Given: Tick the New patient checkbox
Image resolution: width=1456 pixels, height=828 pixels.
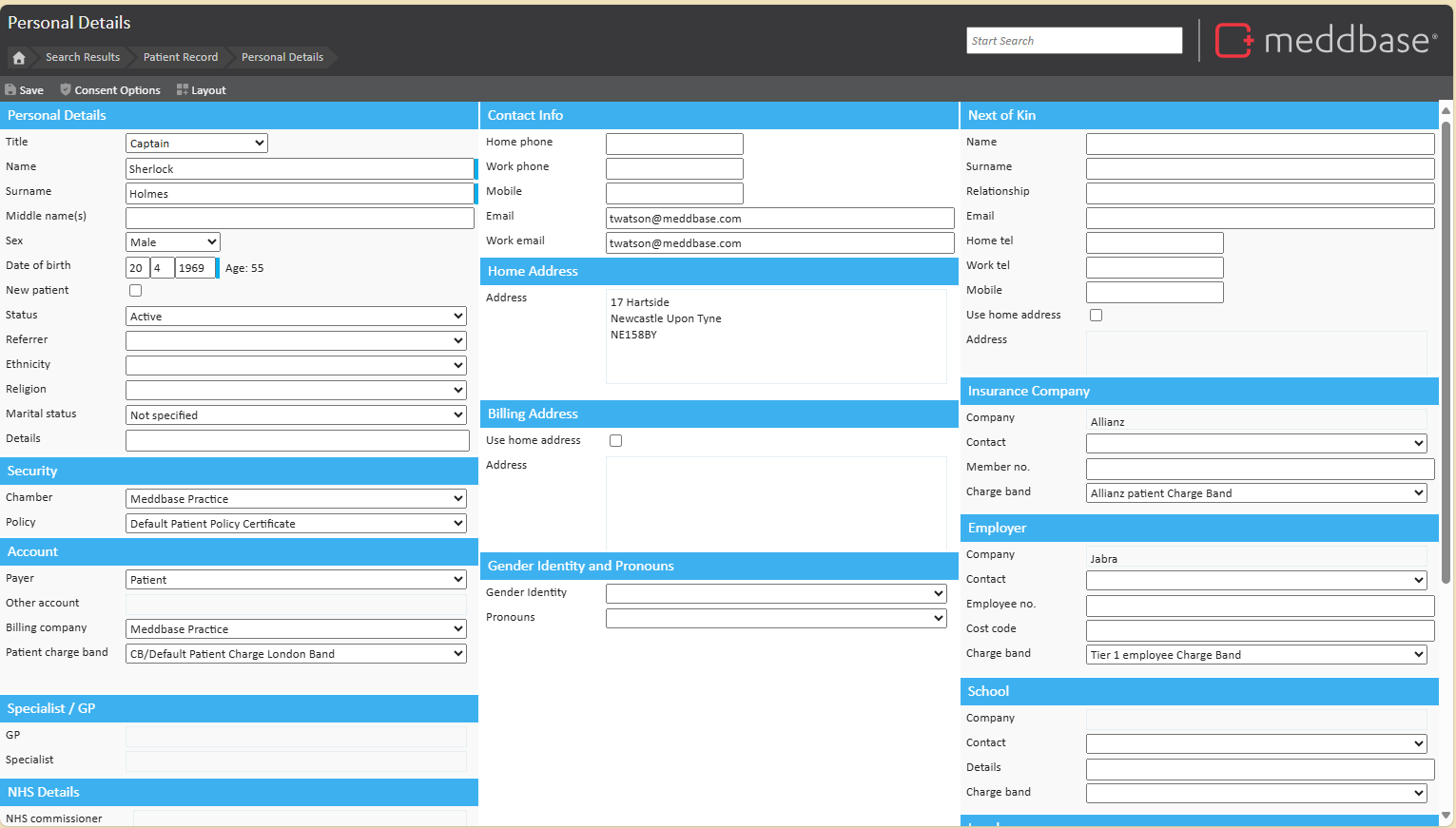Looking at the screenshot, I should (135, 291).
